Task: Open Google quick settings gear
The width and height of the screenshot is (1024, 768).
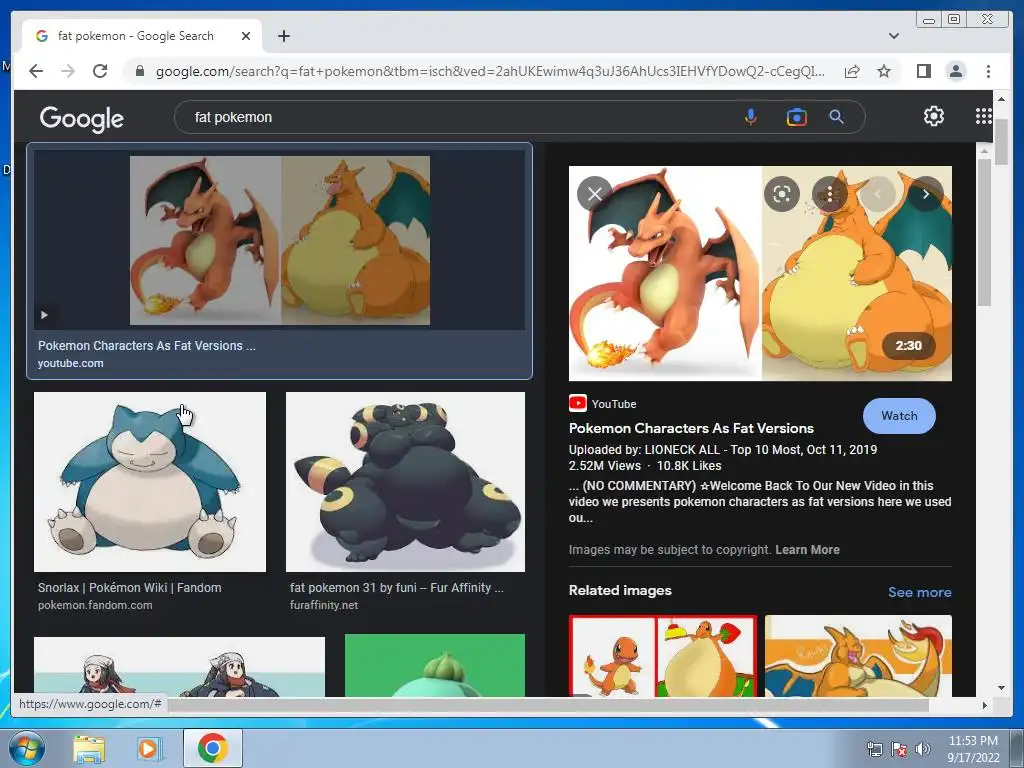Action: 934,116
